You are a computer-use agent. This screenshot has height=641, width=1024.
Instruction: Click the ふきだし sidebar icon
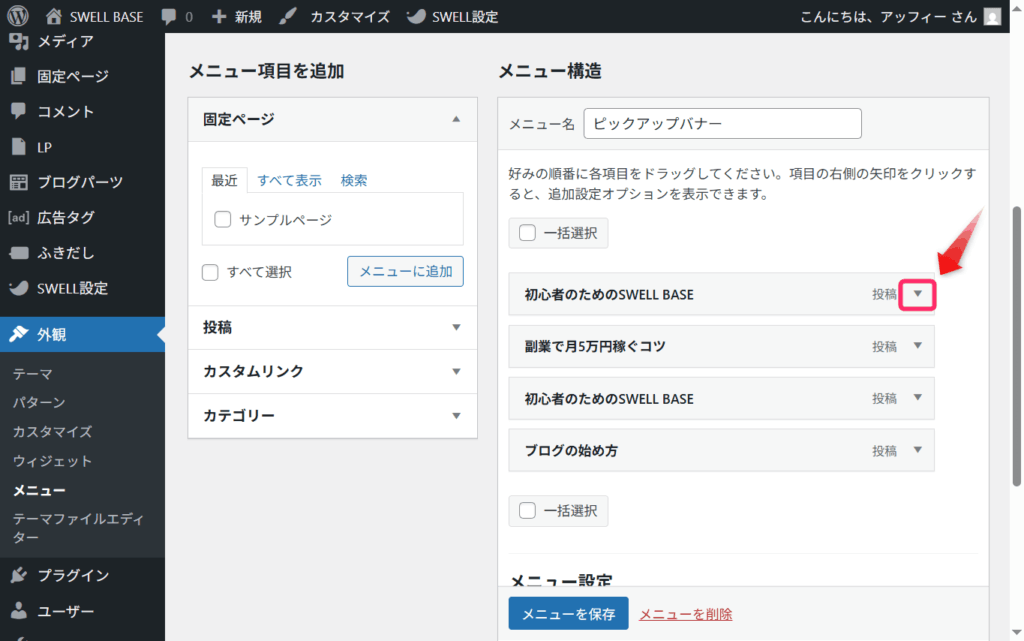pyautogui.click(x=19, y=253)
